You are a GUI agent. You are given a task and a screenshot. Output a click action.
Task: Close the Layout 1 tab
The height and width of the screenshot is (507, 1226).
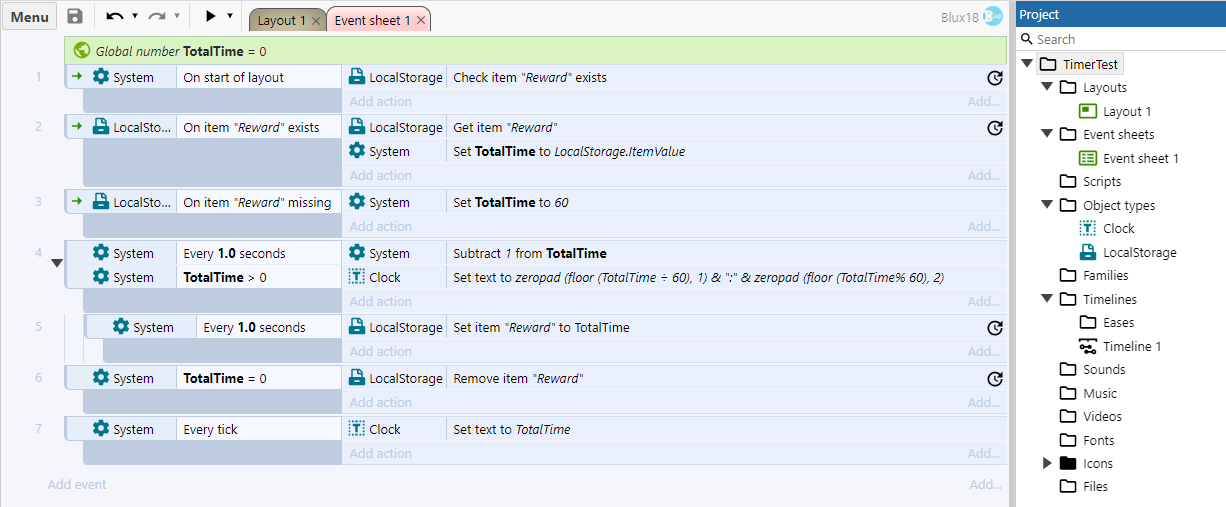316,20
